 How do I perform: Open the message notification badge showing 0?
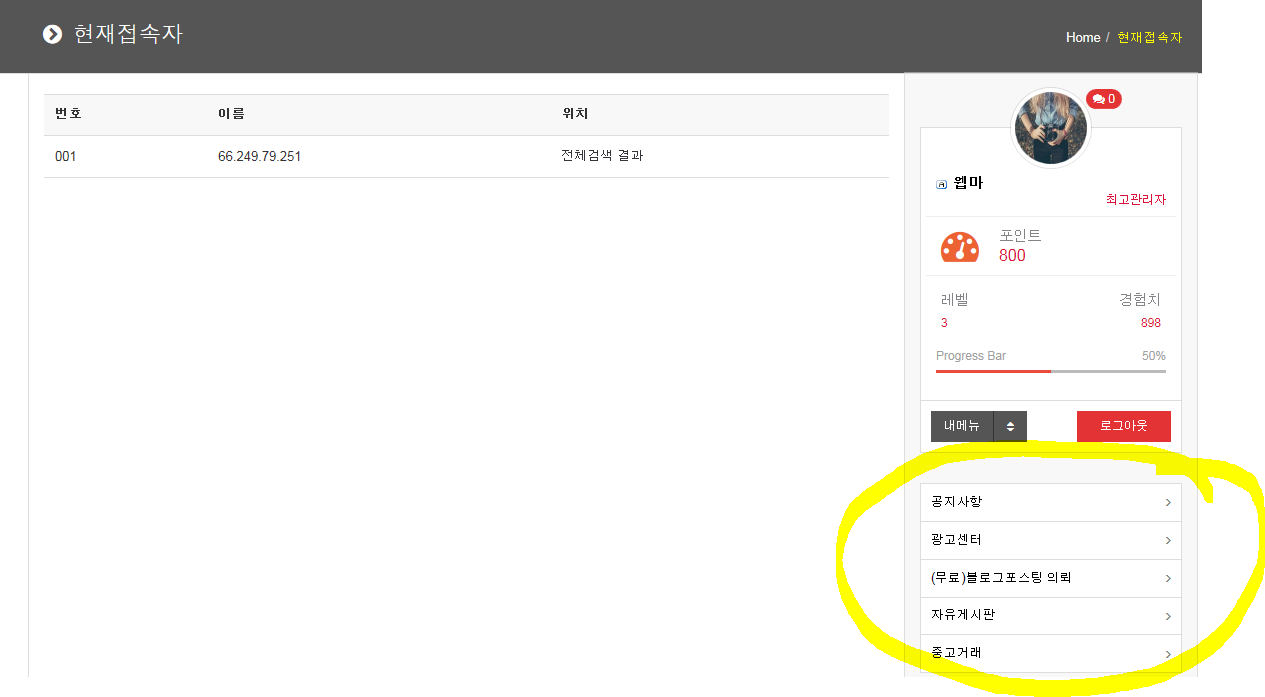1104,99
